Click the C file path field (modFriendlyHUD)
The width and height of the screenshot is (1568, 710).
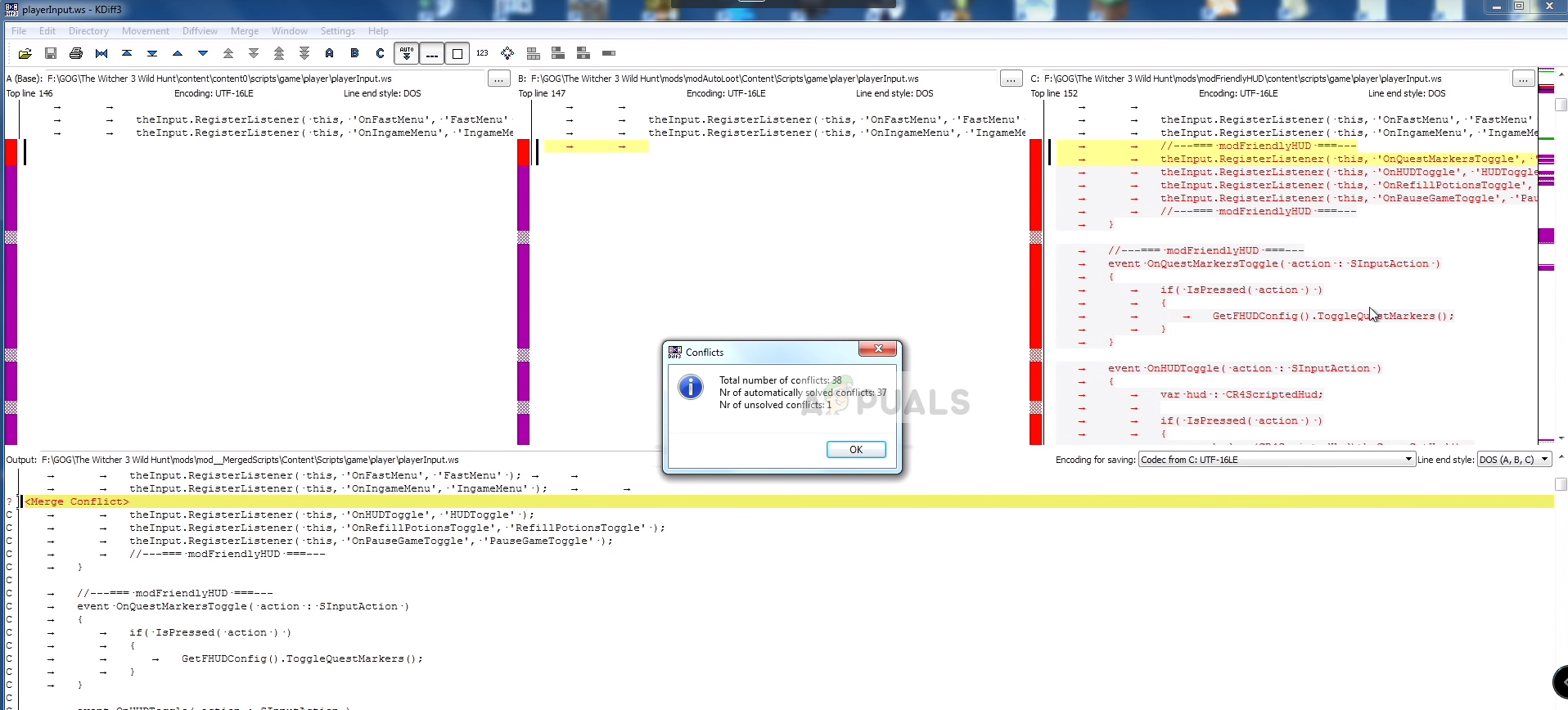pyautogui.click(x=1276, y=79)
